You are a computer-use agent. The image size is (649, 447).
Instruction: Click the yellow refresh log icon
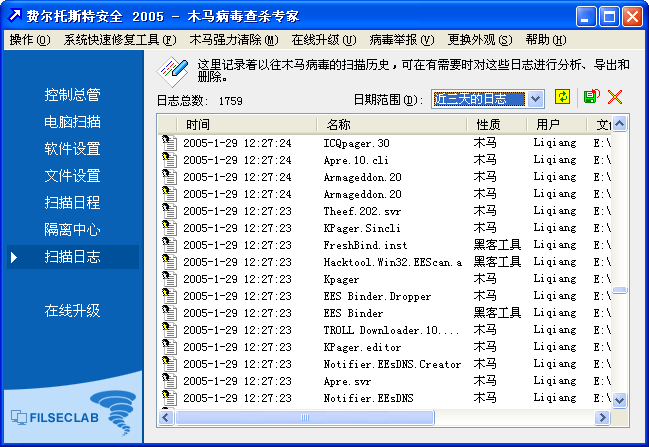point(563,97)
